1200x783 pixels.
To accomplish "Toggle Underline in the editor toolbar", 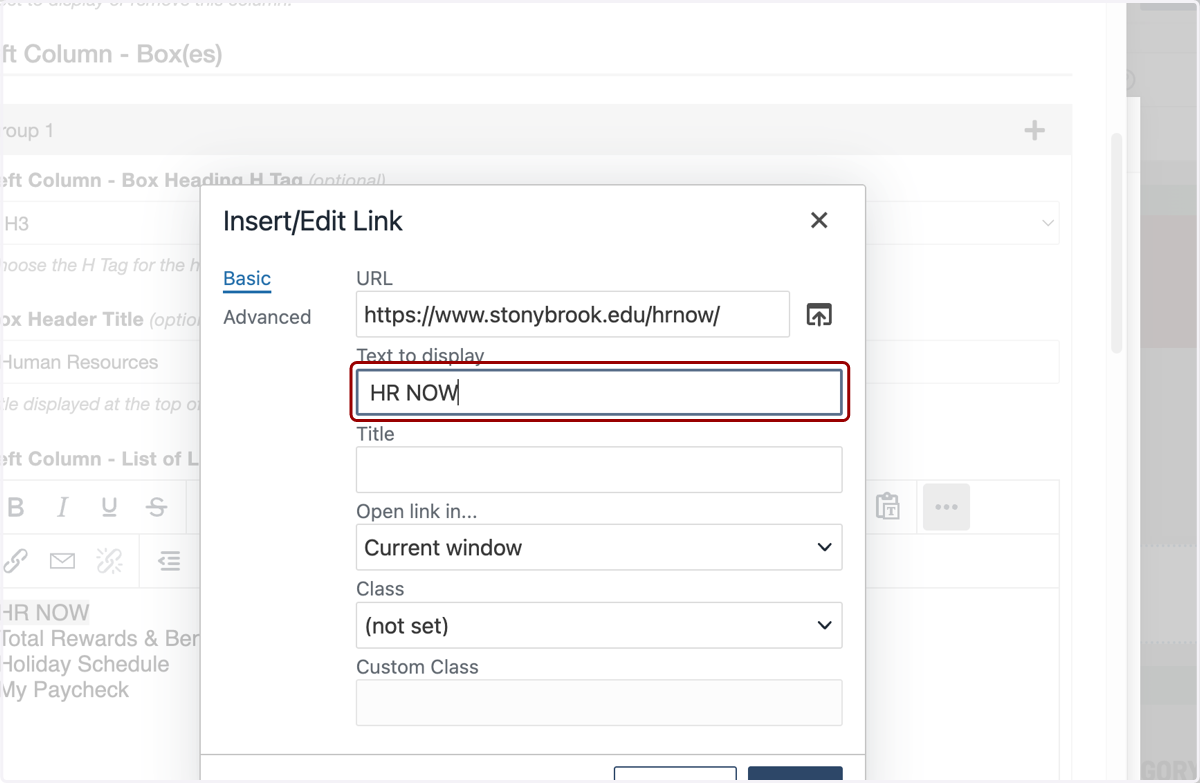I will [109, 508].
